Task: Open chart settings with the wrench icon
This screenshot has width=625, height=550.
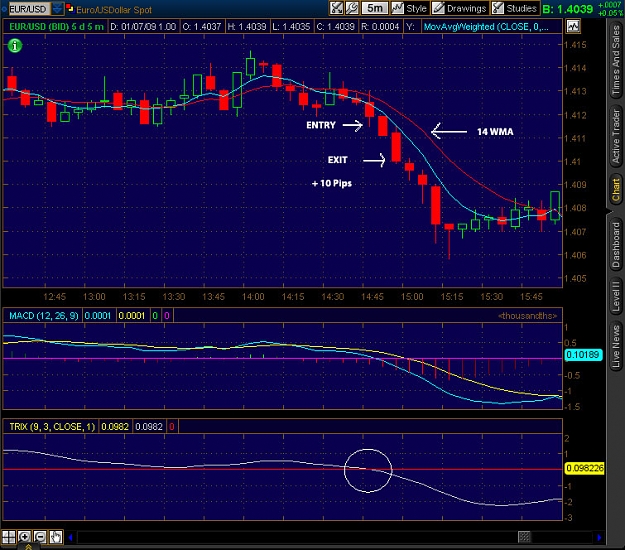Action: coord(352,8)
